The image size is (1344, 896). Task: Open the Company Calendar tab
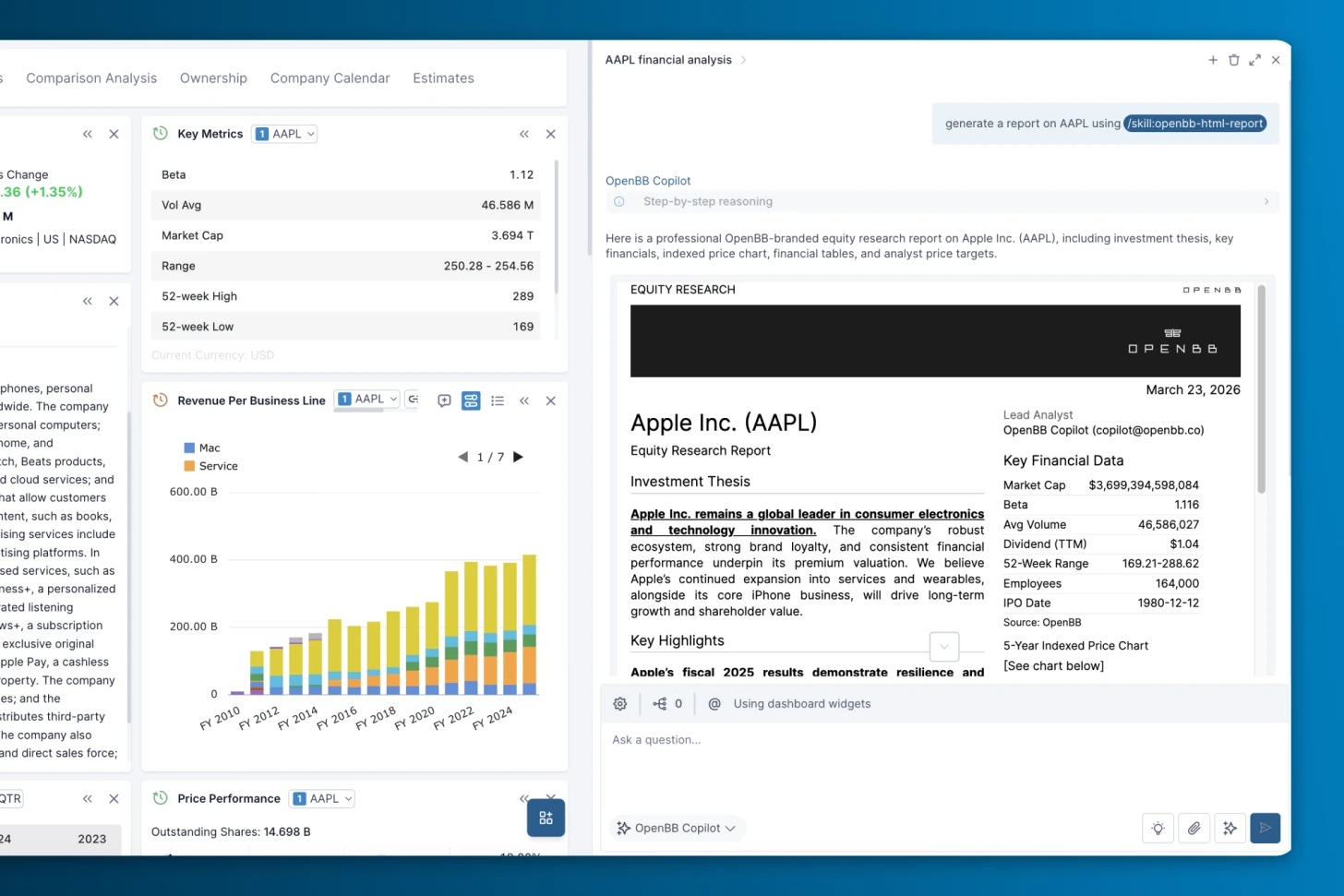point(330,78)
